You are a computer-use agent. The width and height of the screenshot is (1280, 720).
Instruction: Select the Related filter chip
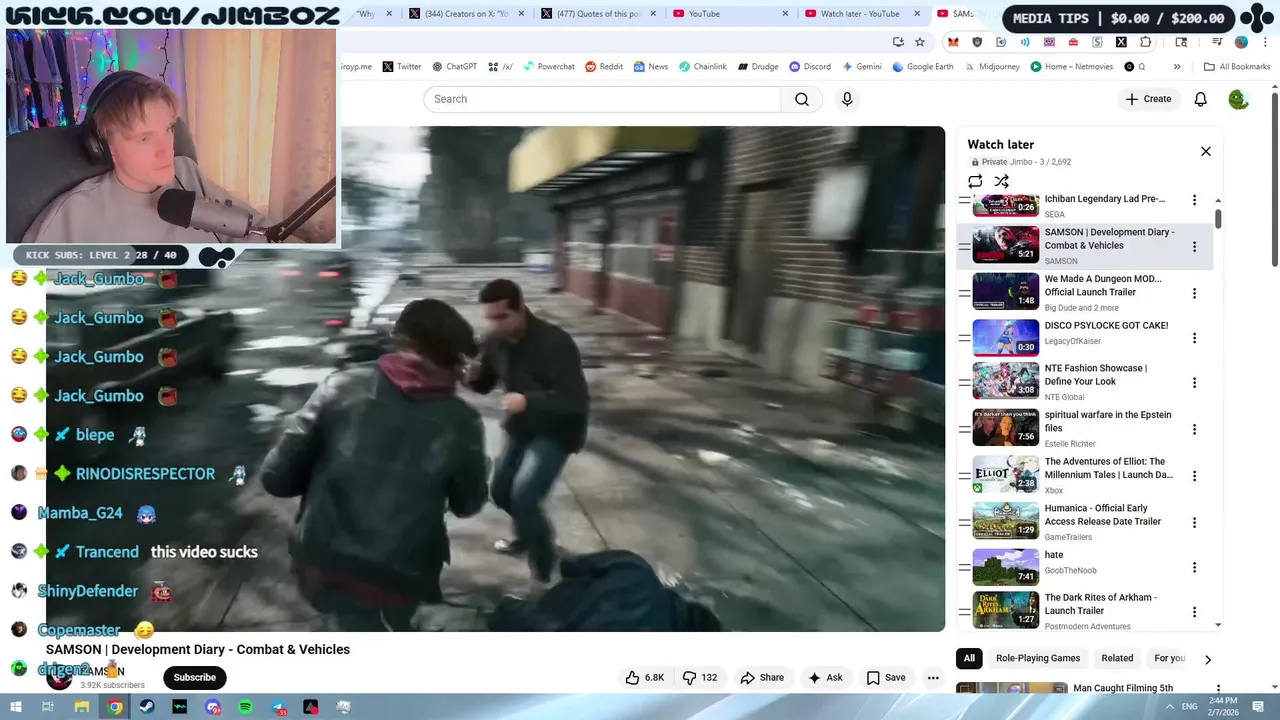pos(1117,658)
